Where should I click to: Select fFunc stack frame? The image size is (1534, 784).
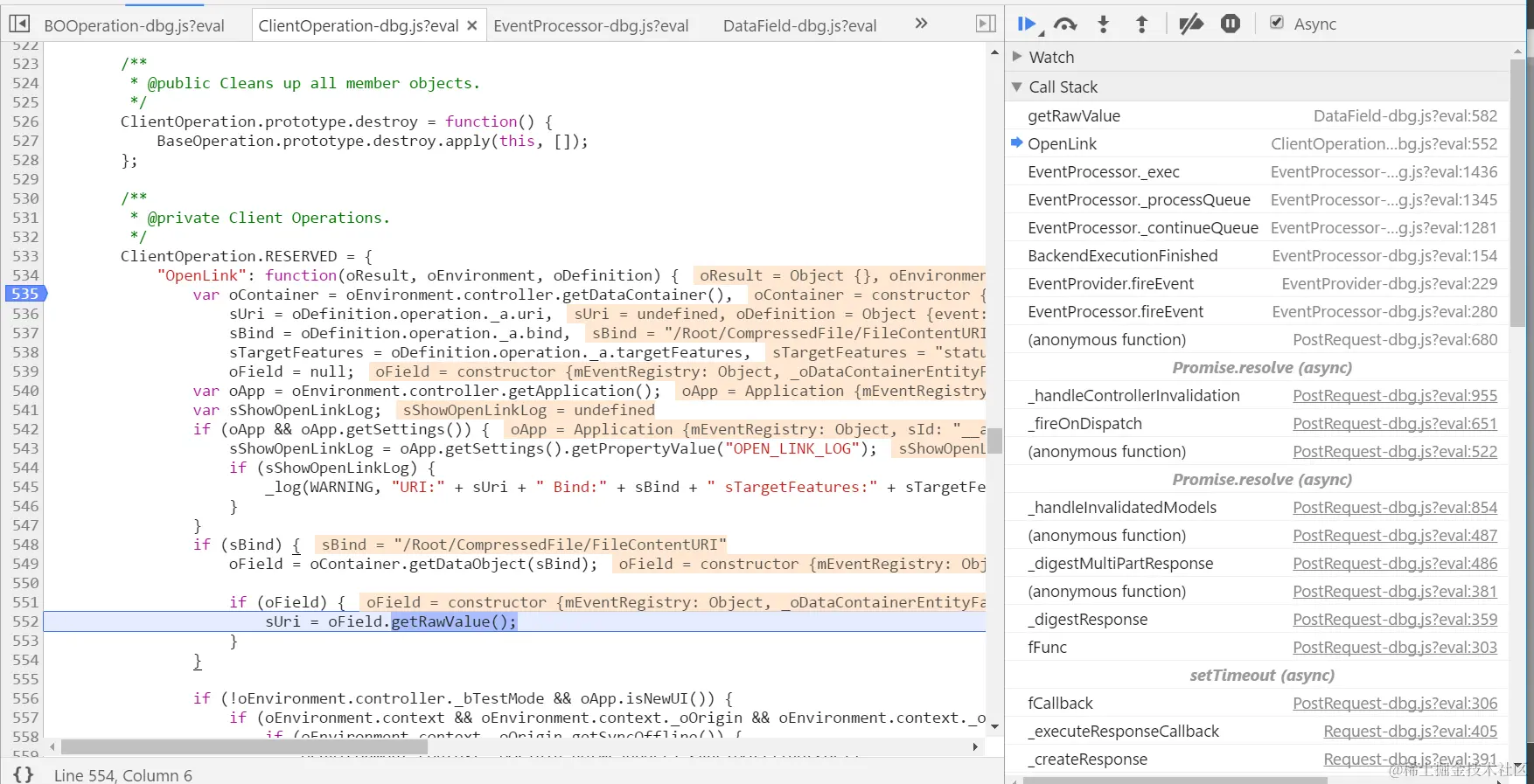pyautogui.click(x=1258, y=648)
